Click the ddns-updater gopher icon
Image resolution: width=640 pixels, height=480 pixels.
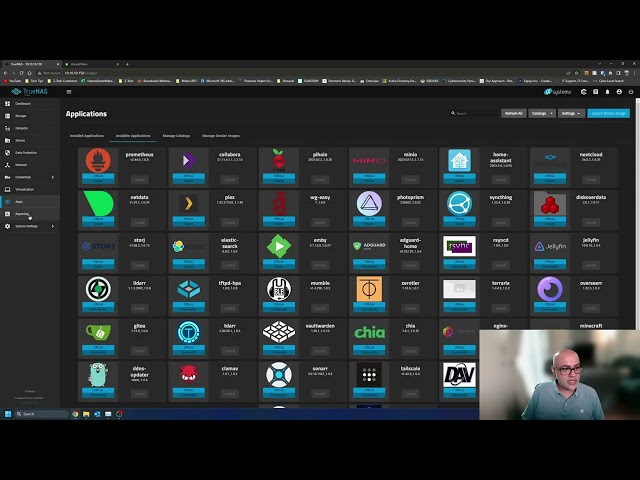(98, 375)
